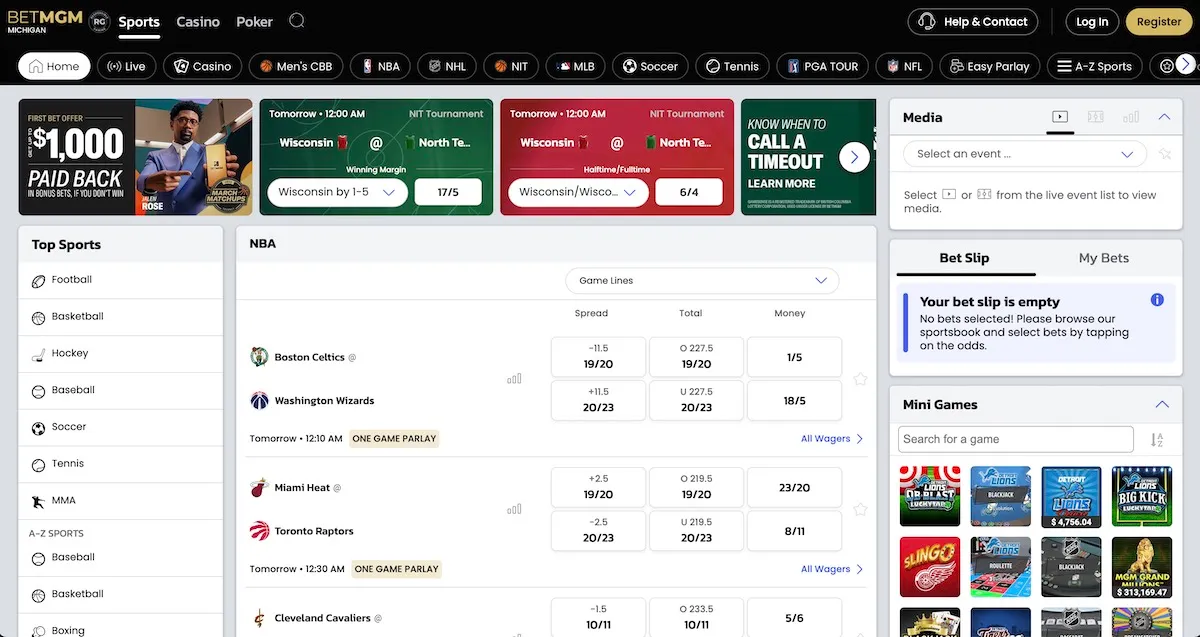The height and width of the screenshot is (637, 1200).
Task: Launch the Slingo mini game thumbnail
Action: [x=930, y=567]
